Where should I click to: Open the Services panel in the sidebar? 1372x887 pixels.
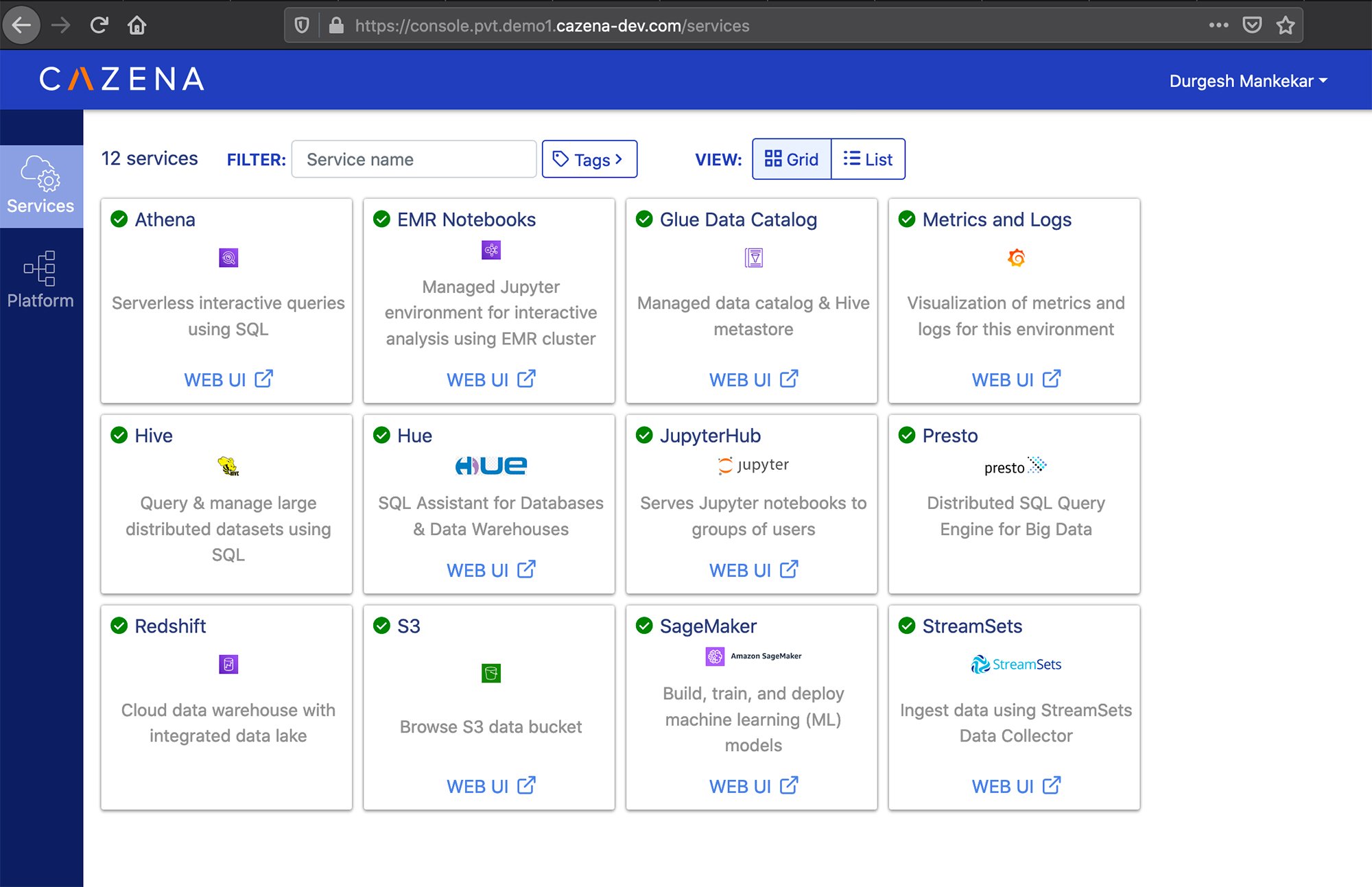(40, 186)
